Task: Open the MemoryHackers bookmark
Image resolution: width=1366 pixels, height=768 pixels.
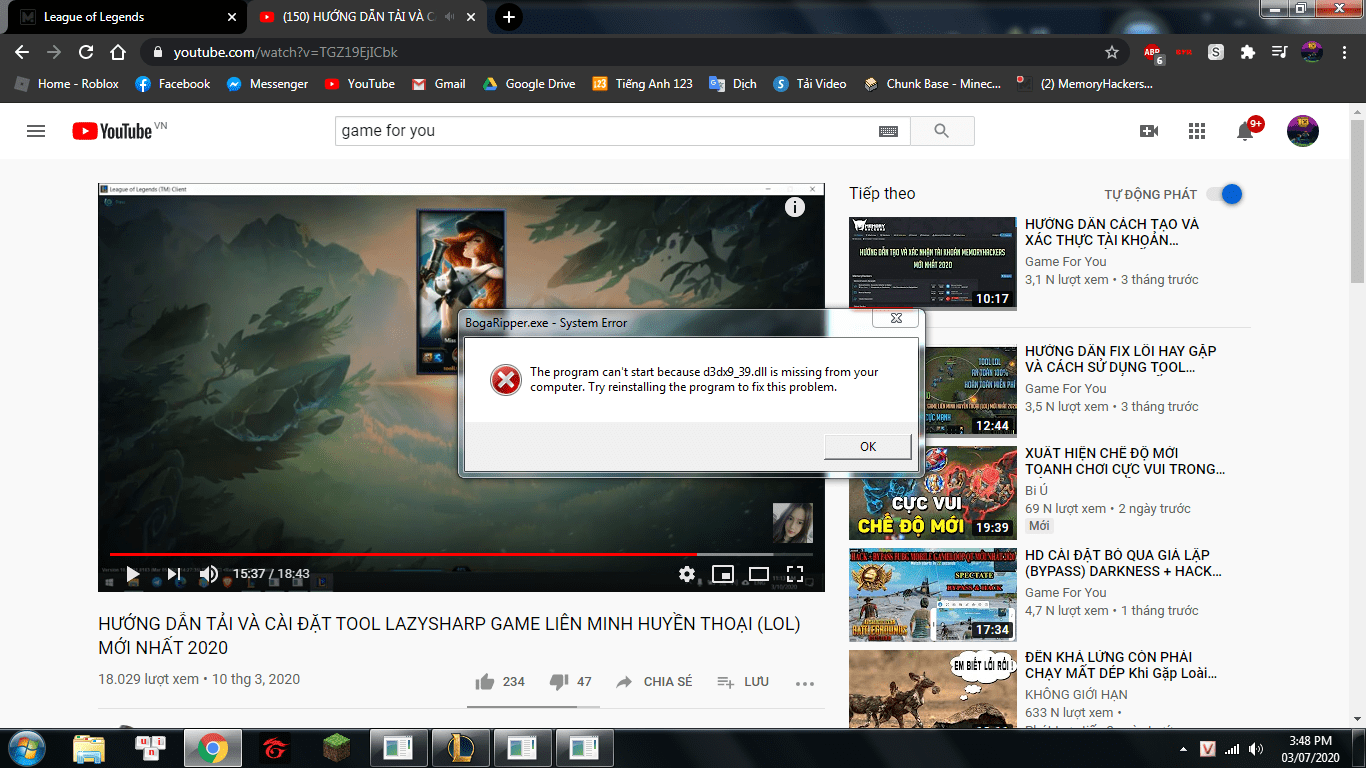Action: [1085, 84]
